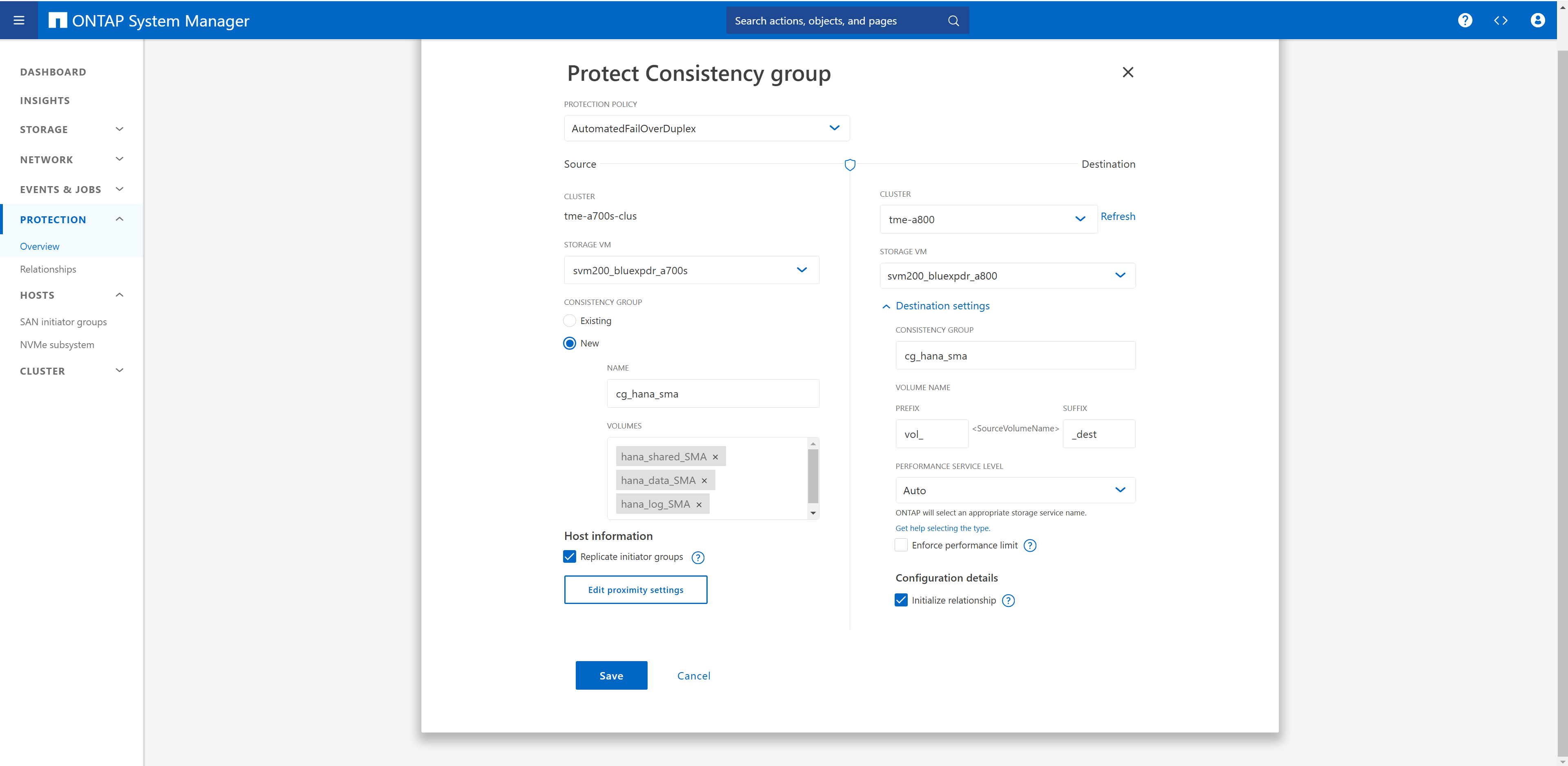Remove hana_shared_SMA volume with its x
The image size is (1568, 766).
point(715,457)
